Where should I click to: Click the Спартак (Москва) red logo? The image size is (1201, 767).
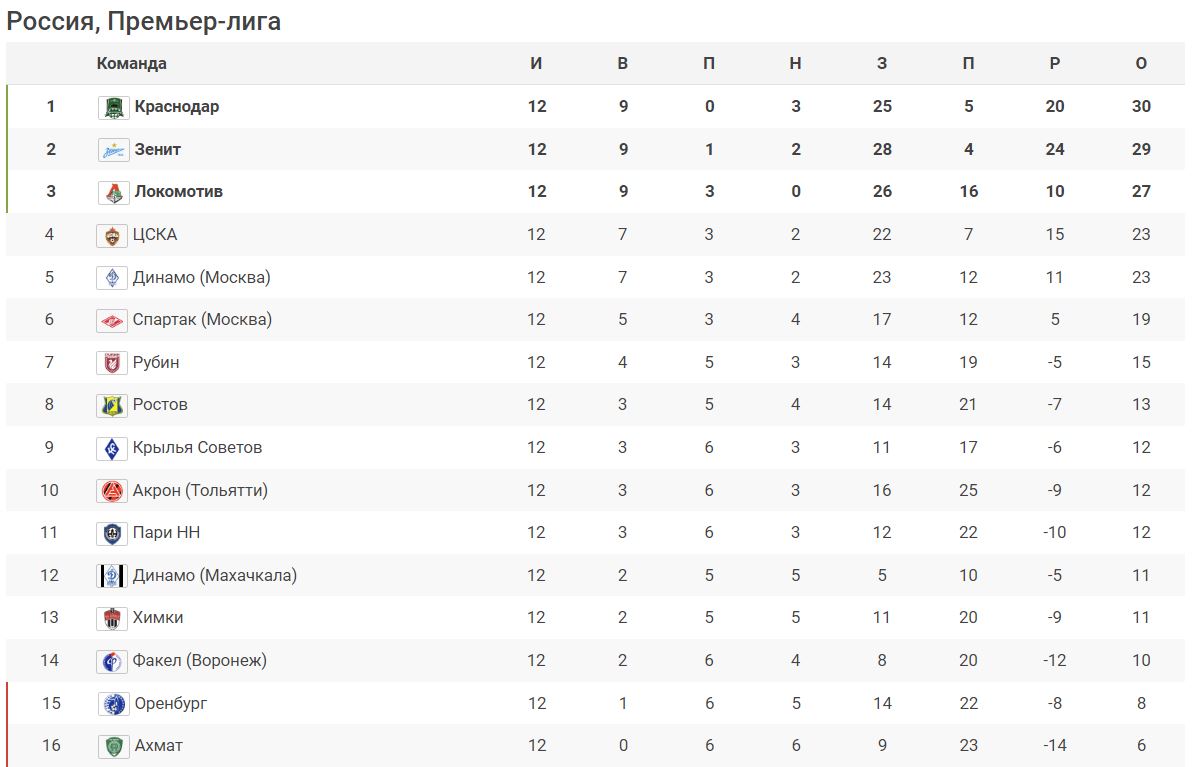pyautogui.click(x=112, y=320)
